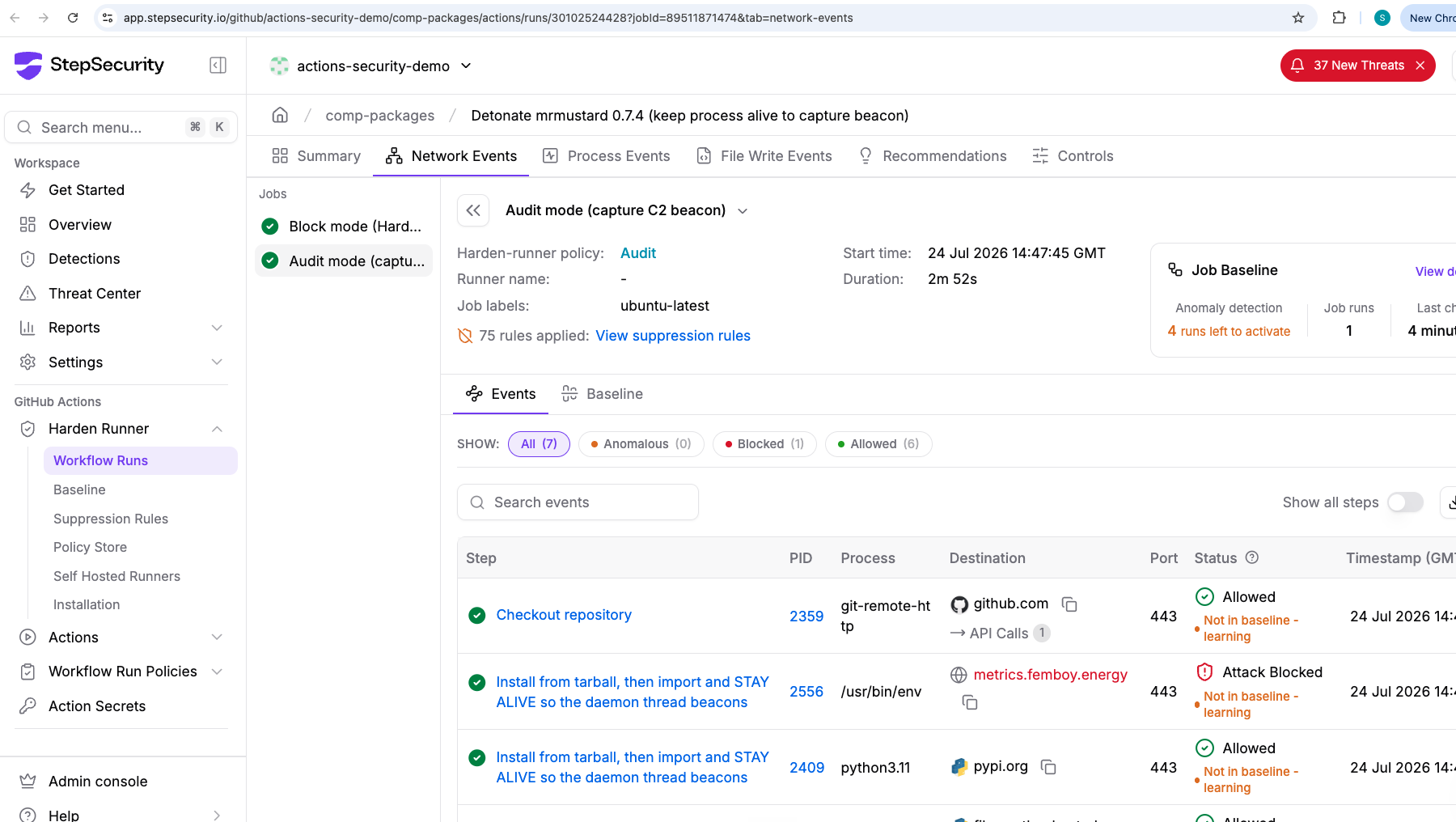
Task: Expand the Help submenu
Action: [x=217, y=815]
